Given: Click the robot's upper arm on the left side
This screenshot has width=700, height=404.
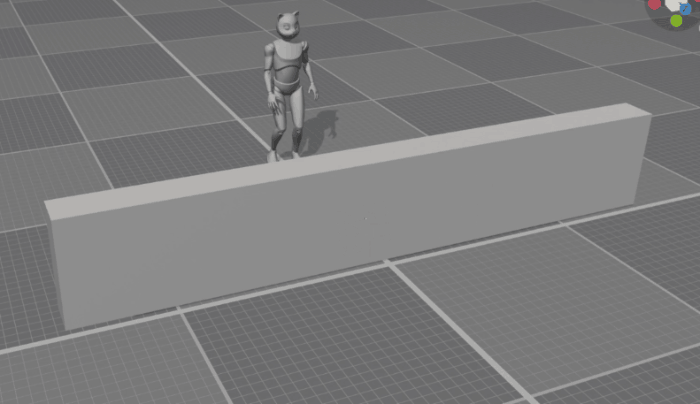Looking at the screenshot, I should [x=270, y=62].
